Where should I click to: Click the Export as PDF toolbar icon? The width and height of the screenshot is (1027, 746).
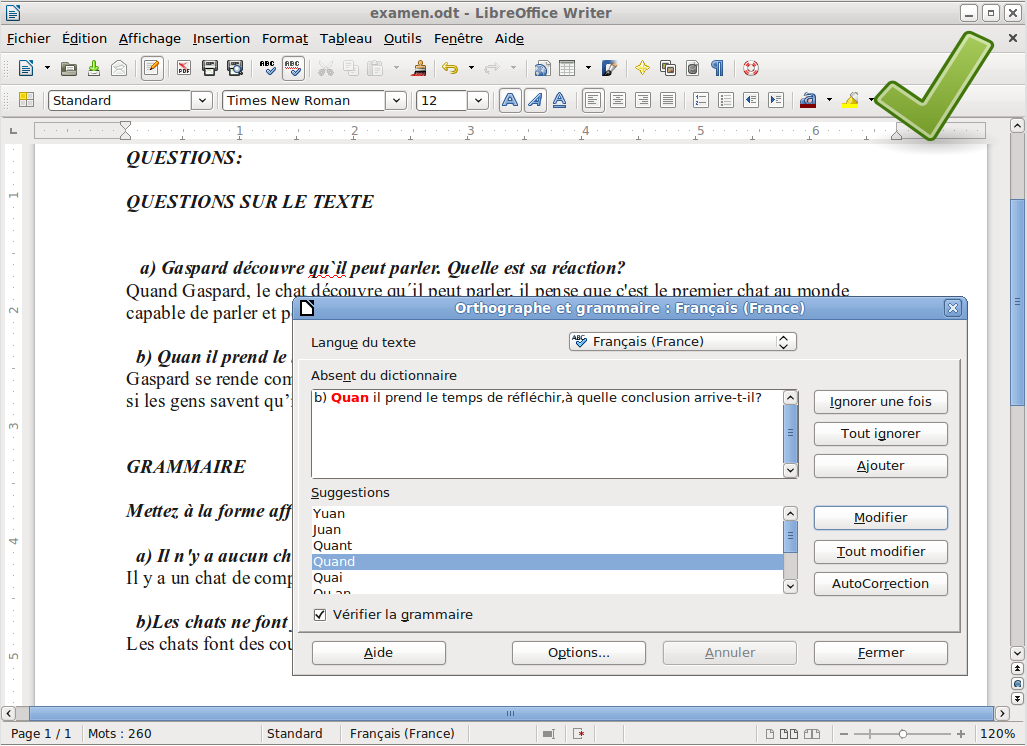point(184,68)
